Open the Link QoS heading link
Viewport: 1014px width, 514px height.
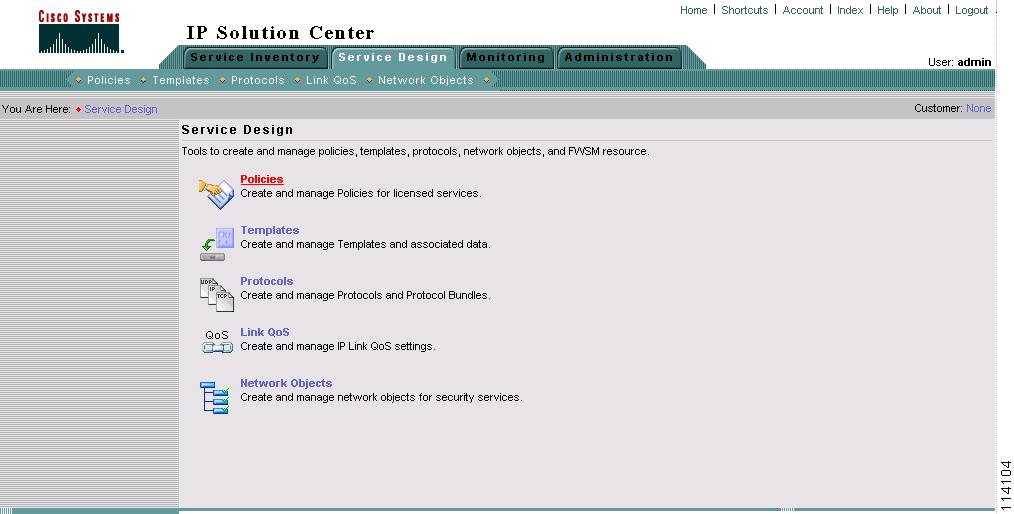264,332
